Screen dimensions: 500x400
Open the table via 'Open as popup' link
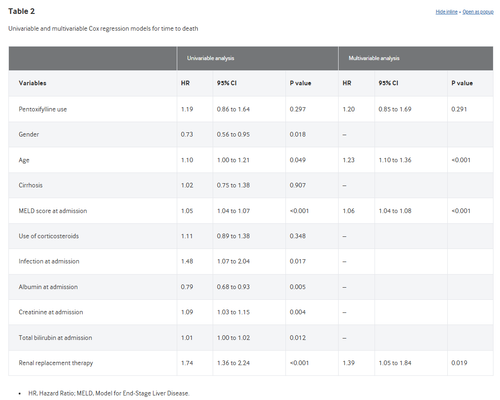tap(478, 12)
